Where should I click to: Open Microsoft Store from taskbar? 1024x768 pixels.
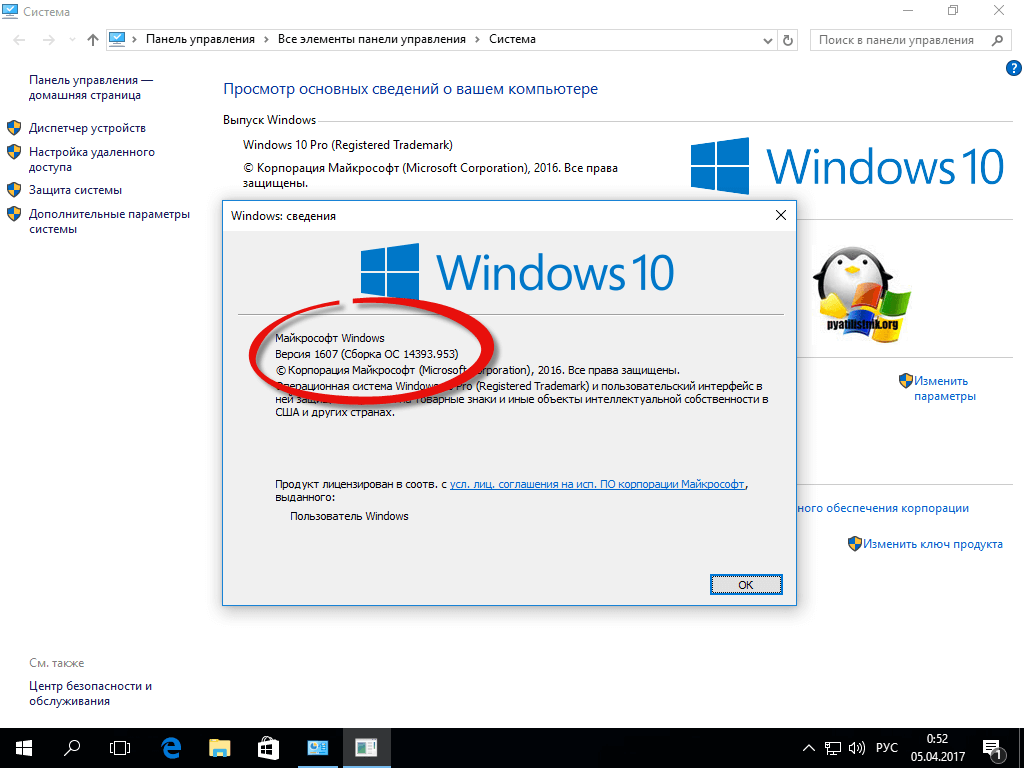pos(268,748)
